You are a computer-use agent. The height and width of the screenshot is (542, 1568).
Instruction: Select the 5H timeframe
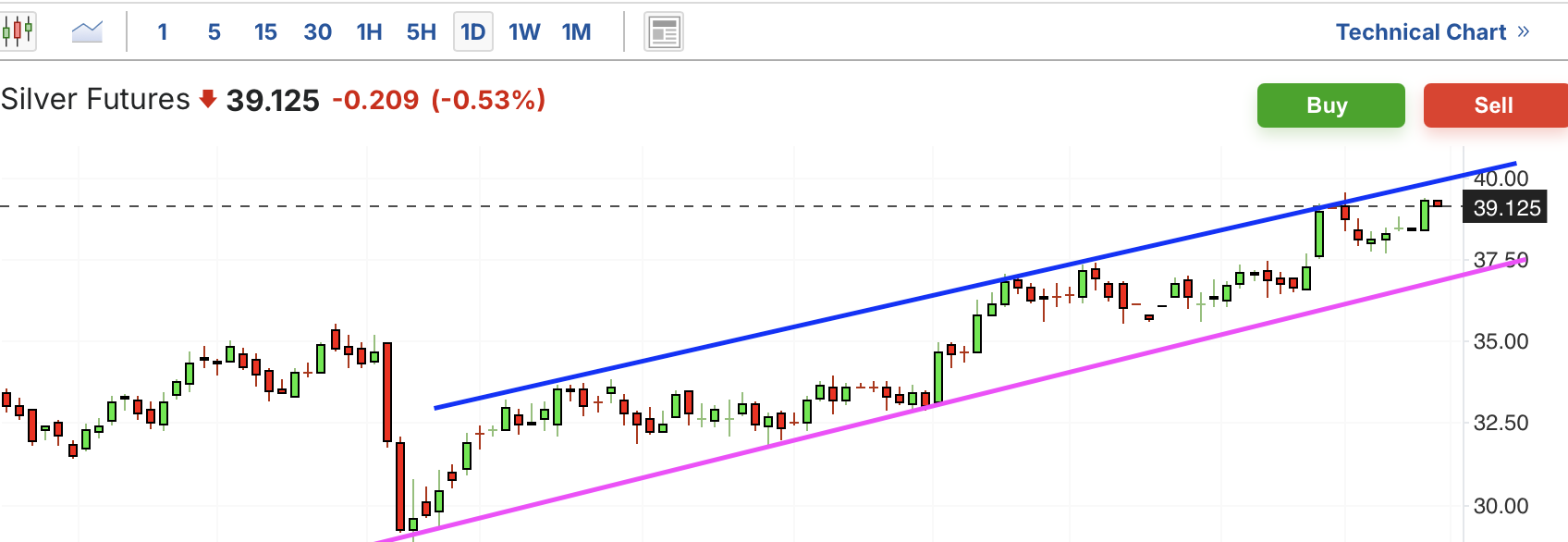click(x=422, y=32)
